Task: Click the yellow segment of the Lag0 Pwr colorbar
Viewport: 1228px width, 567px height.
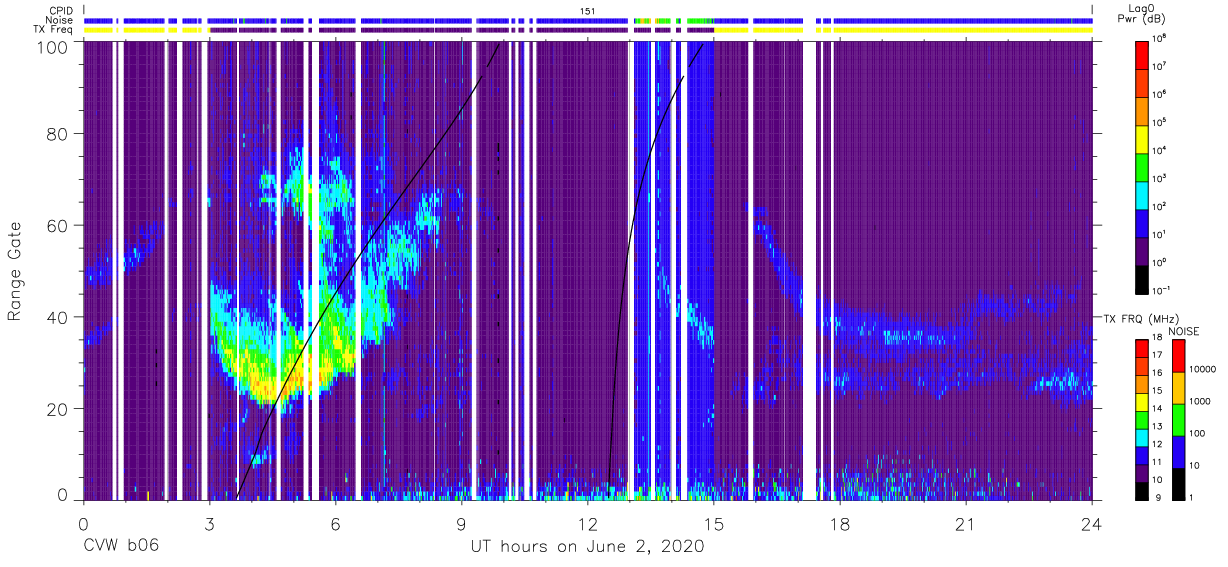Action: click(x=1142, y=137)
